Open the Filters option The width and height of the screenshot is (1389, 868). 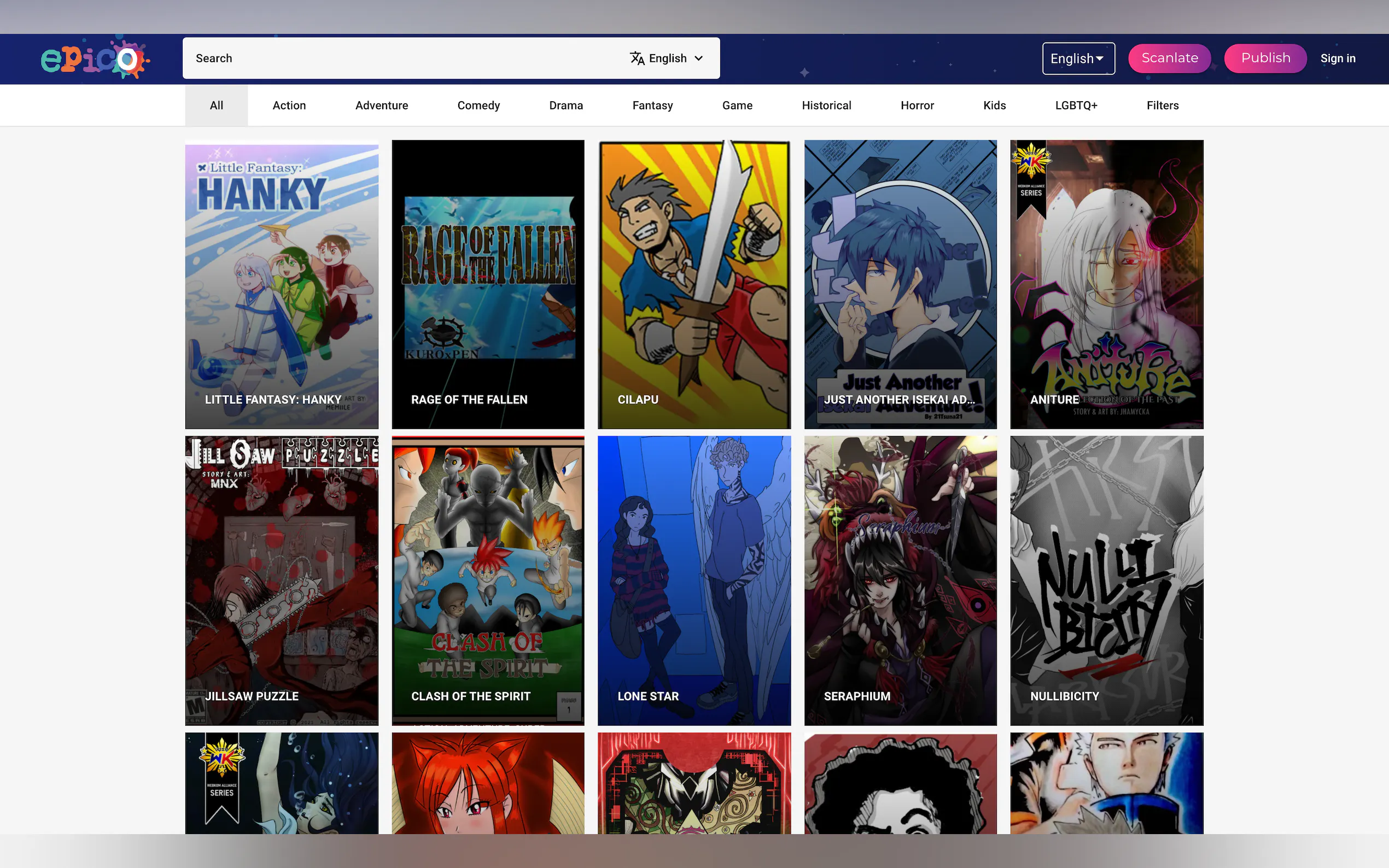1162,105
